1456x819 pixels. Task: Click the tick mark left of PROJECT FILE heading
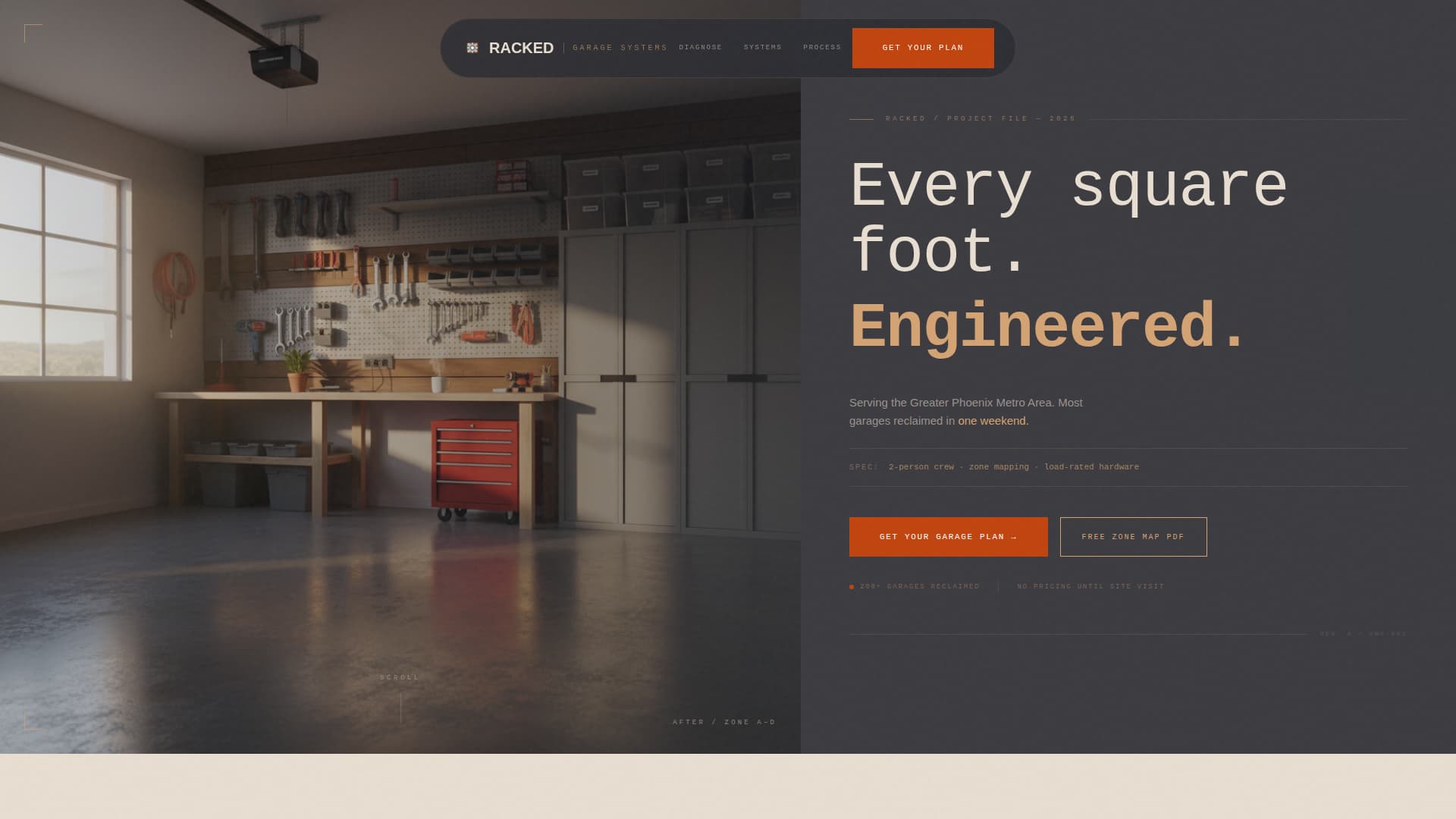click(x=863, y=118)
